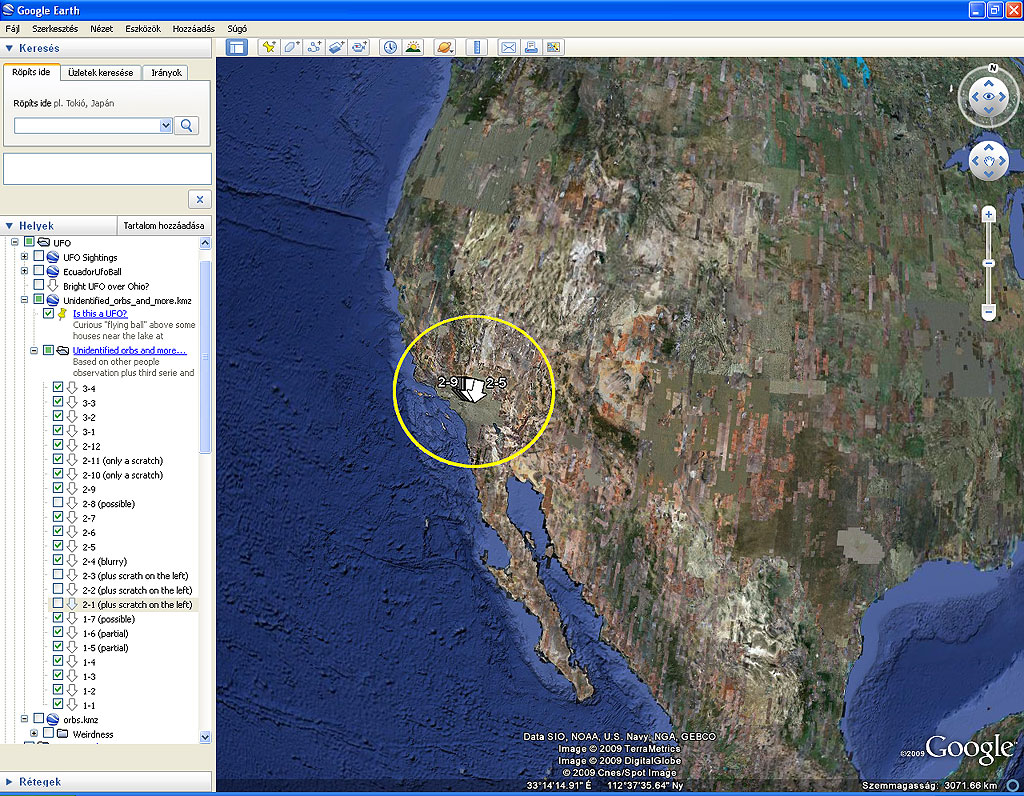Add a path using the toolbar icon
1024x796 pixels.
click(x=314, y=47)
